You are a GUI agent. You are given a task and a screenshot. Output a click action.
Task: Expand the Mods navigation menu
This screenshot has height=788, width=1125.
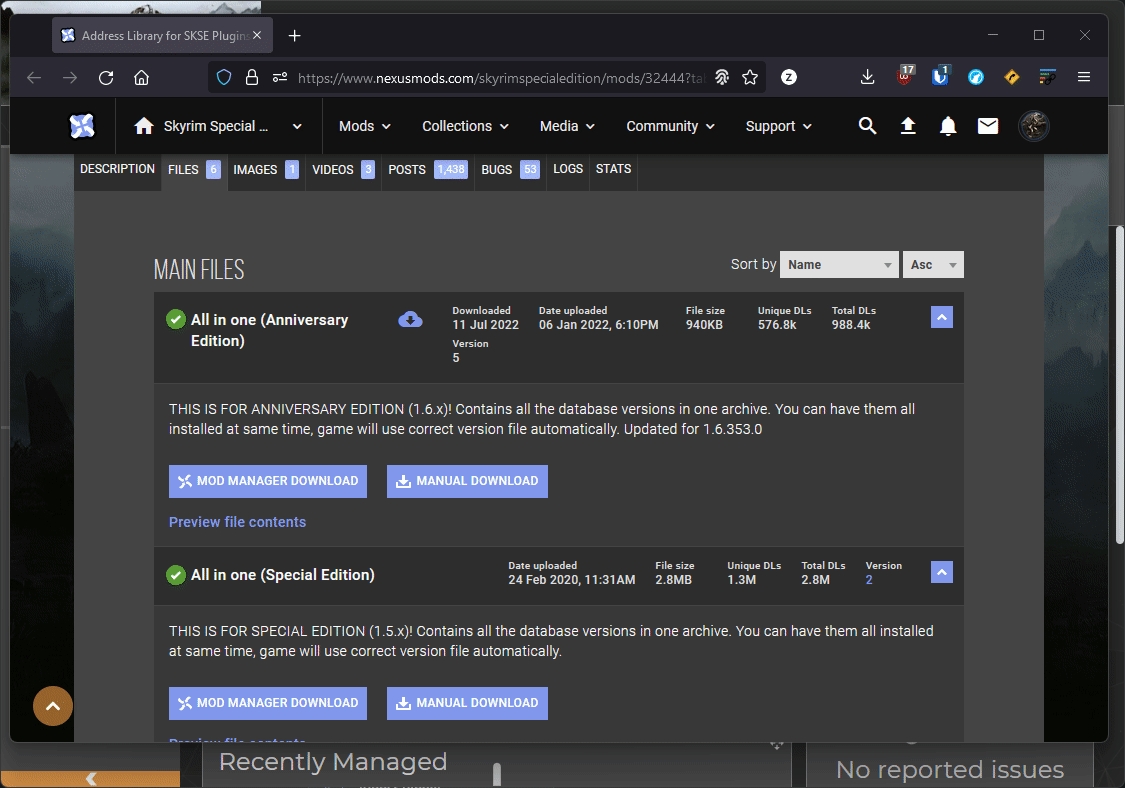click(364, 126)
